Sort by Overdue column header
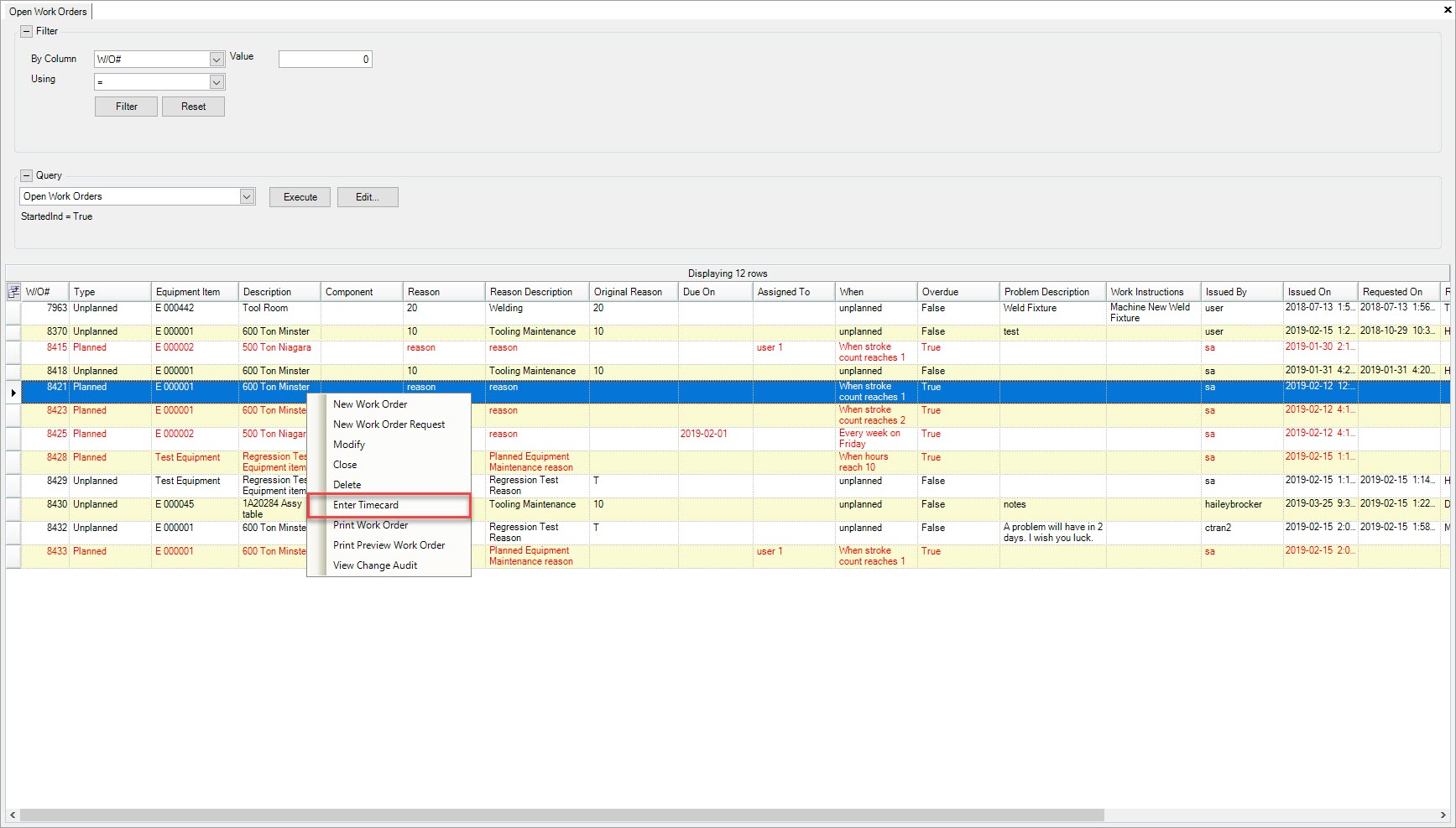The width and height of the screenshot is (1456, 828). (958, 292)
